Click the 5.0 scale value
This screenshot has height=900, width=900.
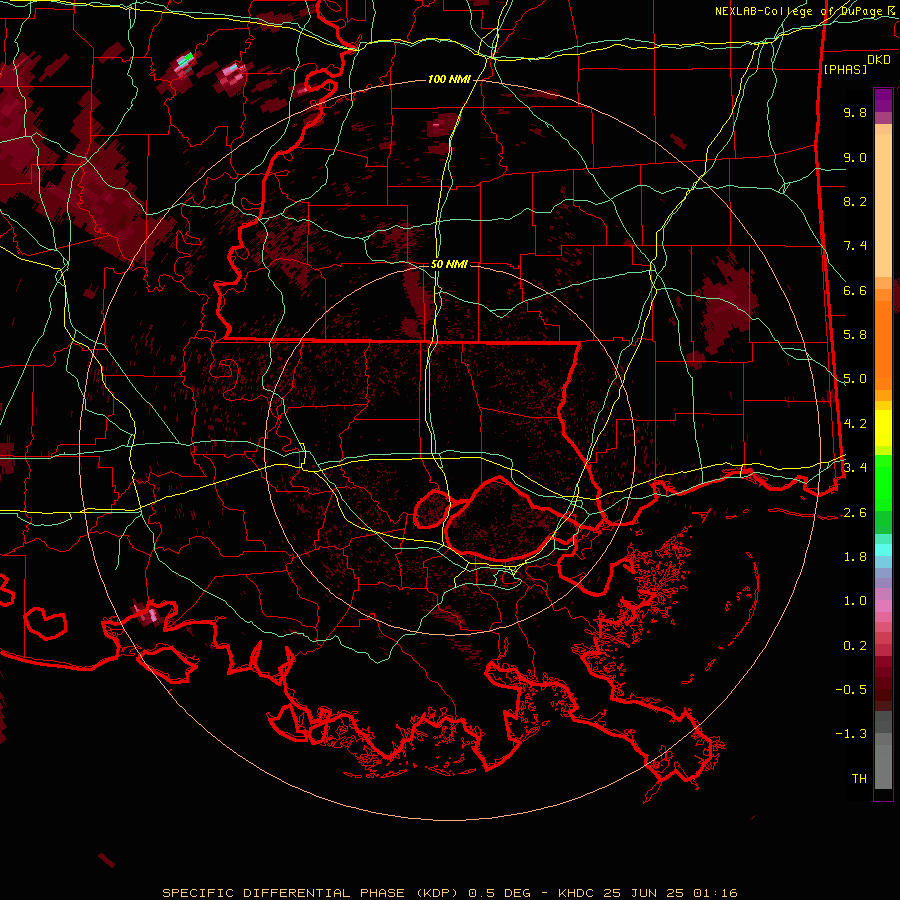(x=855, y=379)
